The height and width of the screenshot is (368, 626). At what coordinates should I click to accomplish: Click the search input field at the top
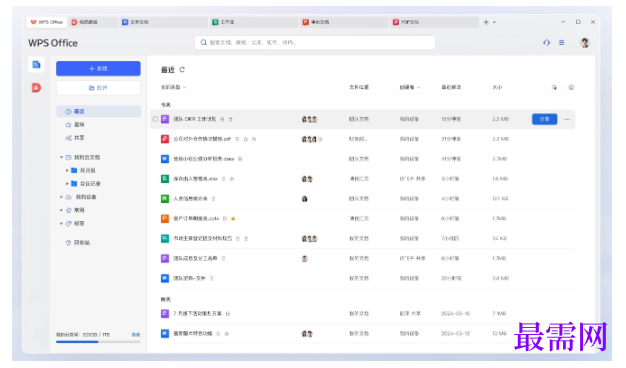pyautogui.click(x=315, y=42)
